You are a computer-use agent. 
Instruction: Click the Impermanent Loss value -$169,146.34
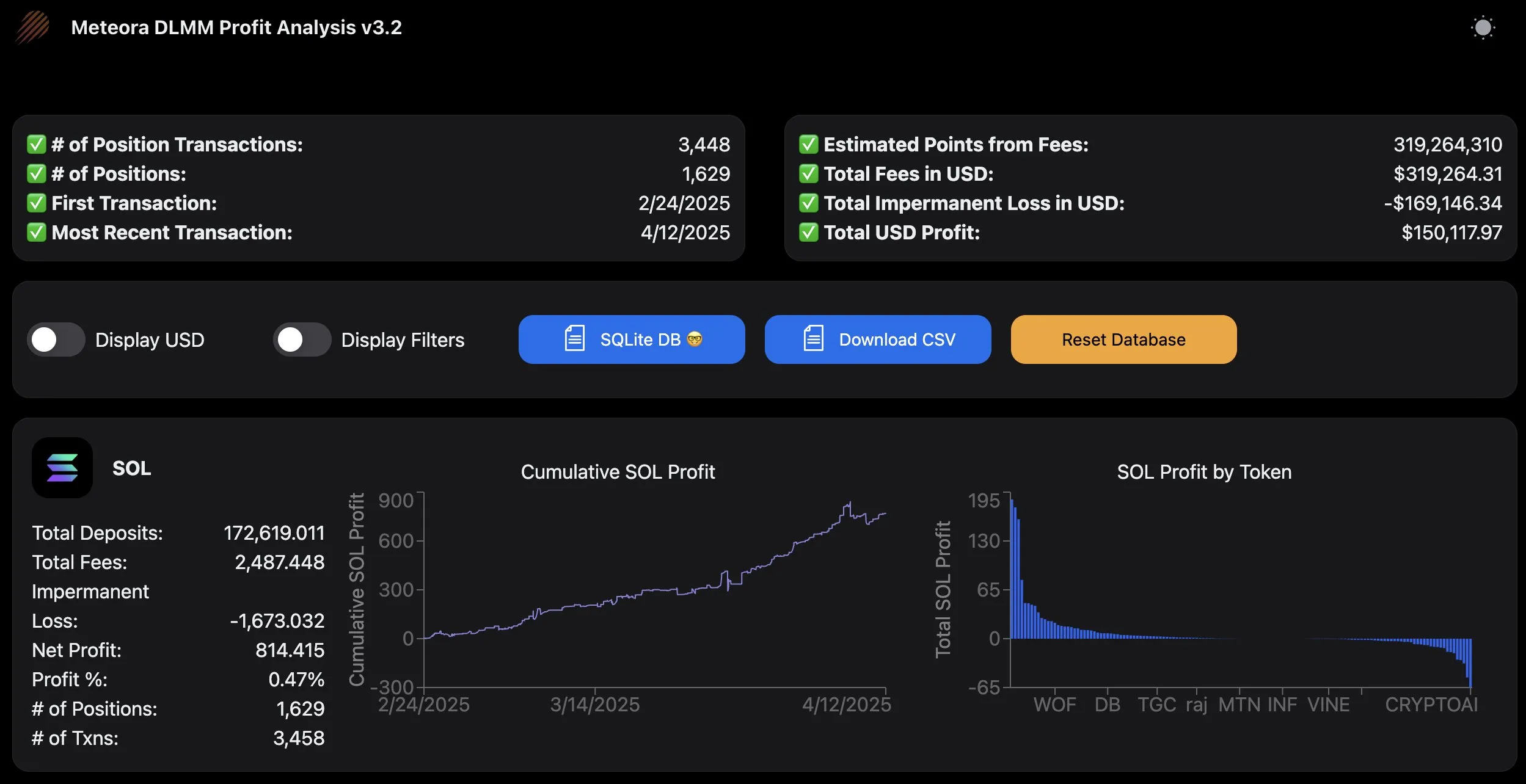click(x=1443, y=203)
